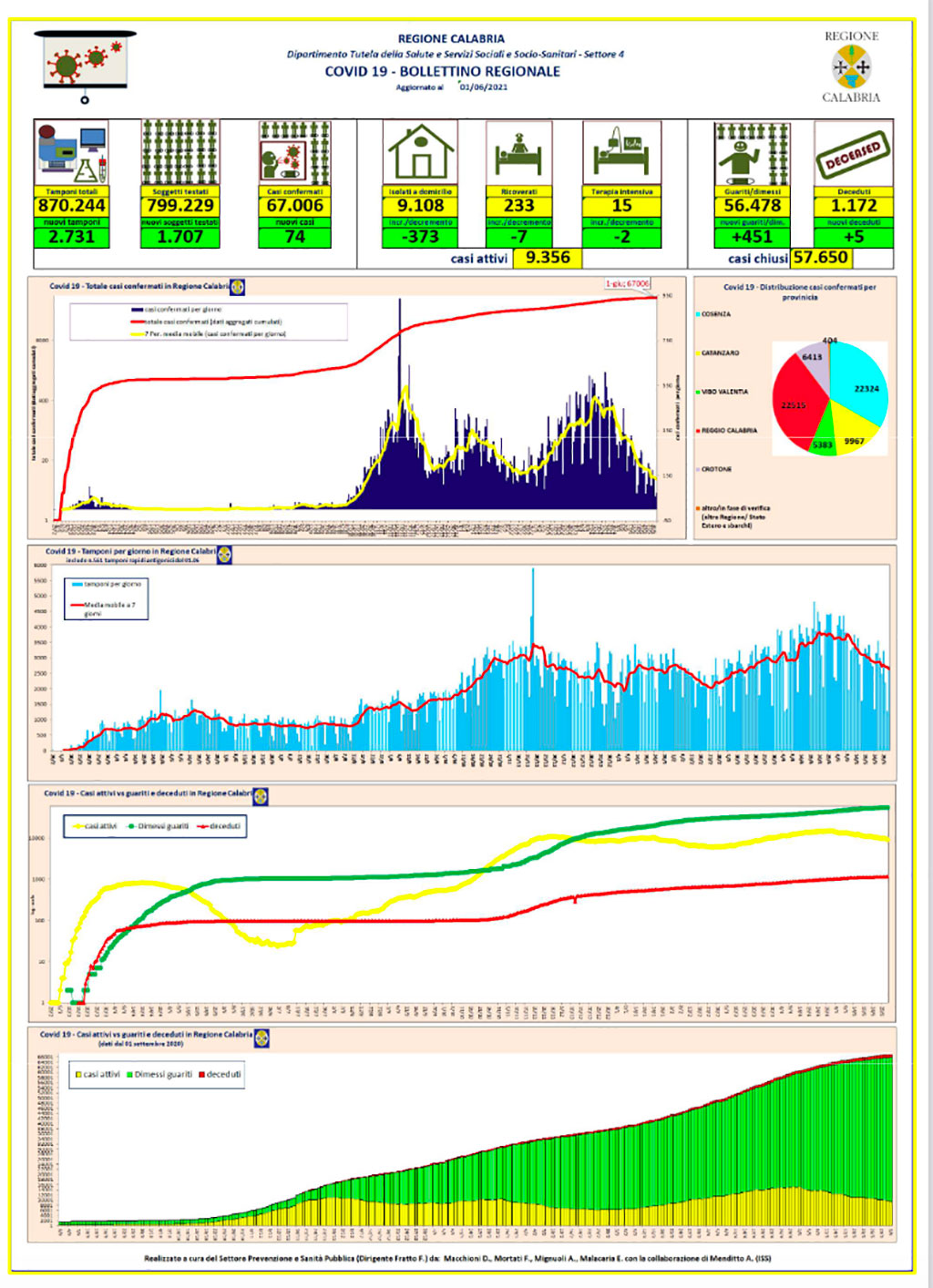
Task: Click the virus presentation board icon
Action: pyautogui.click(x=86, y=66)
